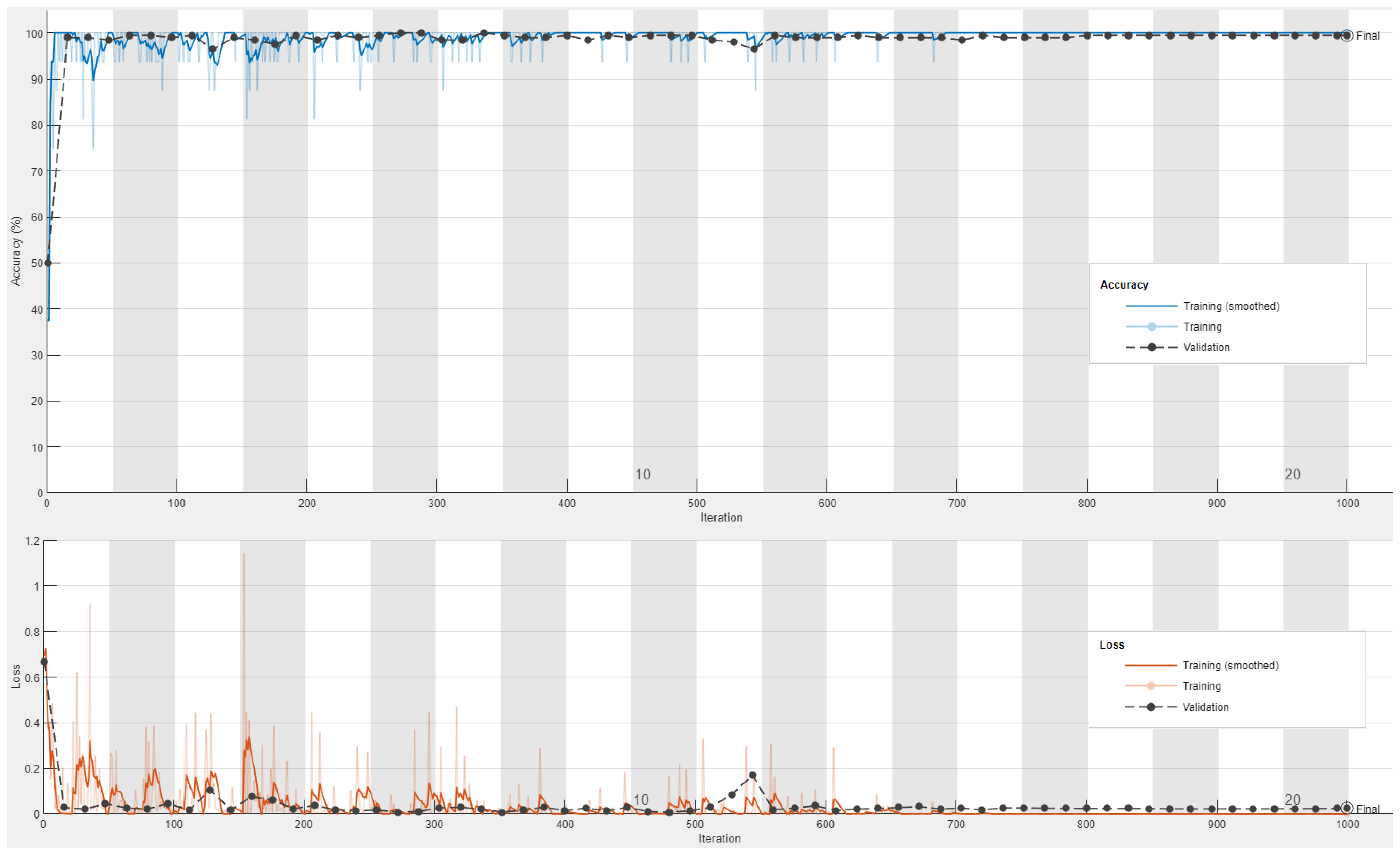
Task: Click validation start point at 50% accuracy
Action: tap(48, 263)
